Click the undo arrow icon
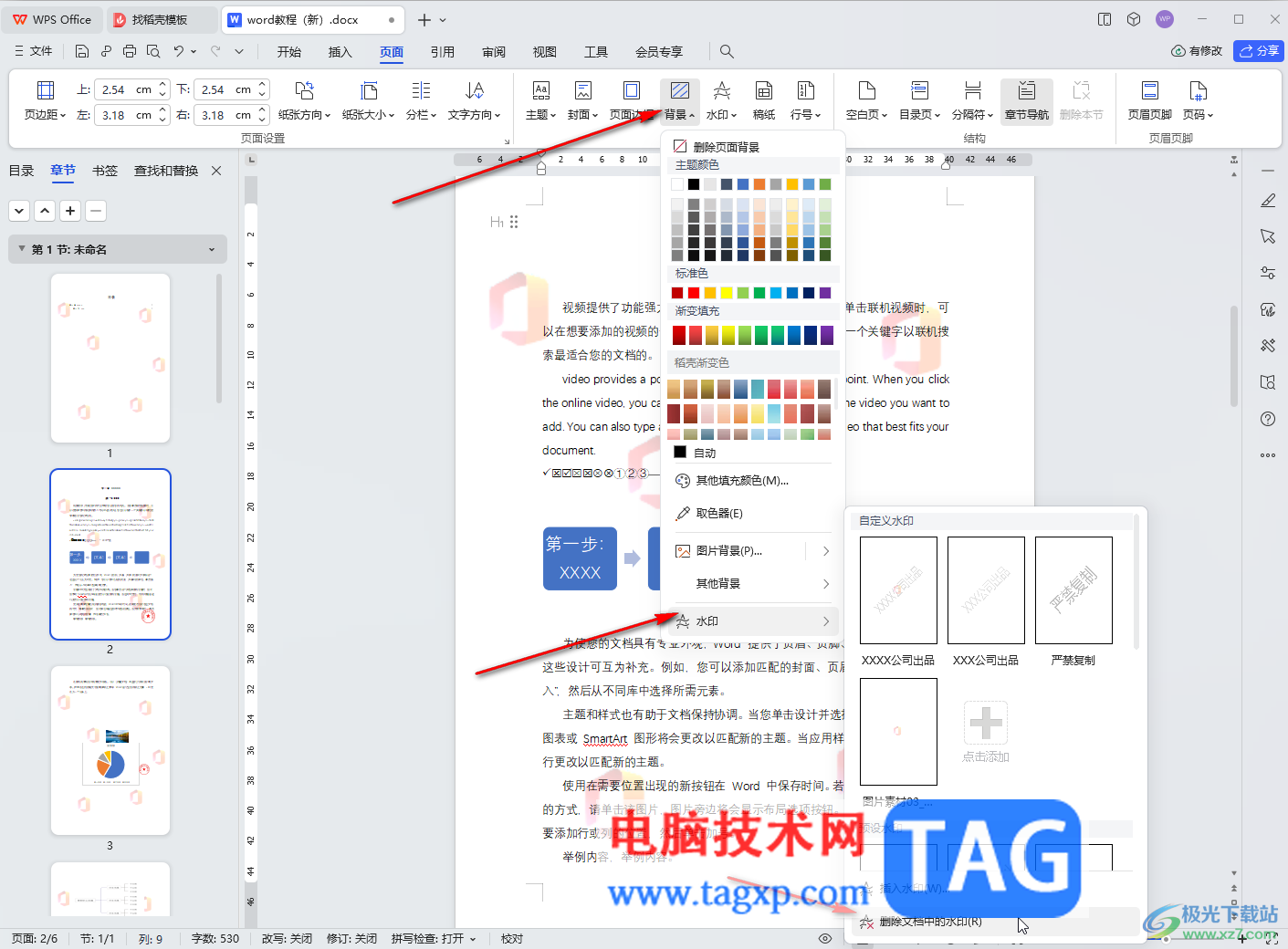The image size is (1288, 949). pos(179,51)
